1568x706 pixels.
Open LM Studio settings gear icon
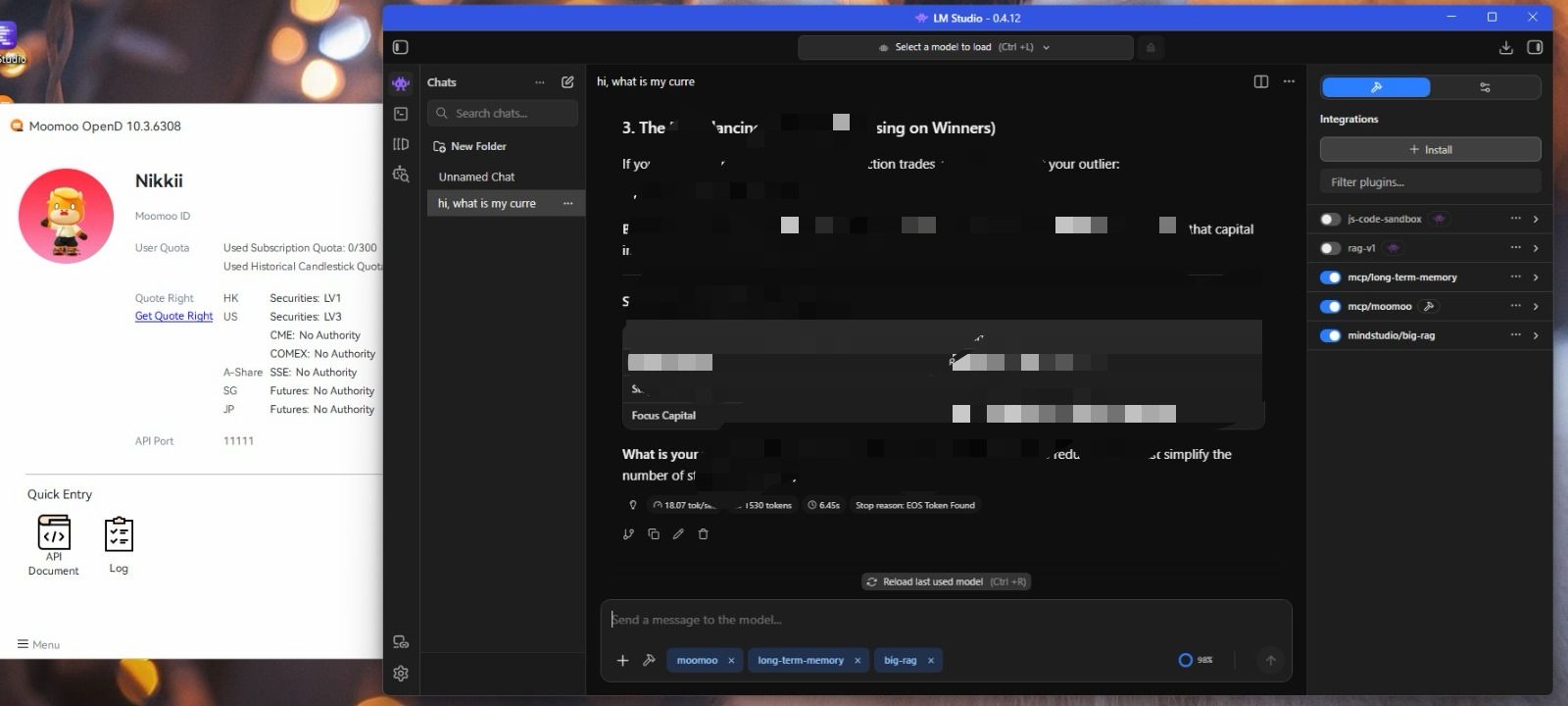[401, 674]
